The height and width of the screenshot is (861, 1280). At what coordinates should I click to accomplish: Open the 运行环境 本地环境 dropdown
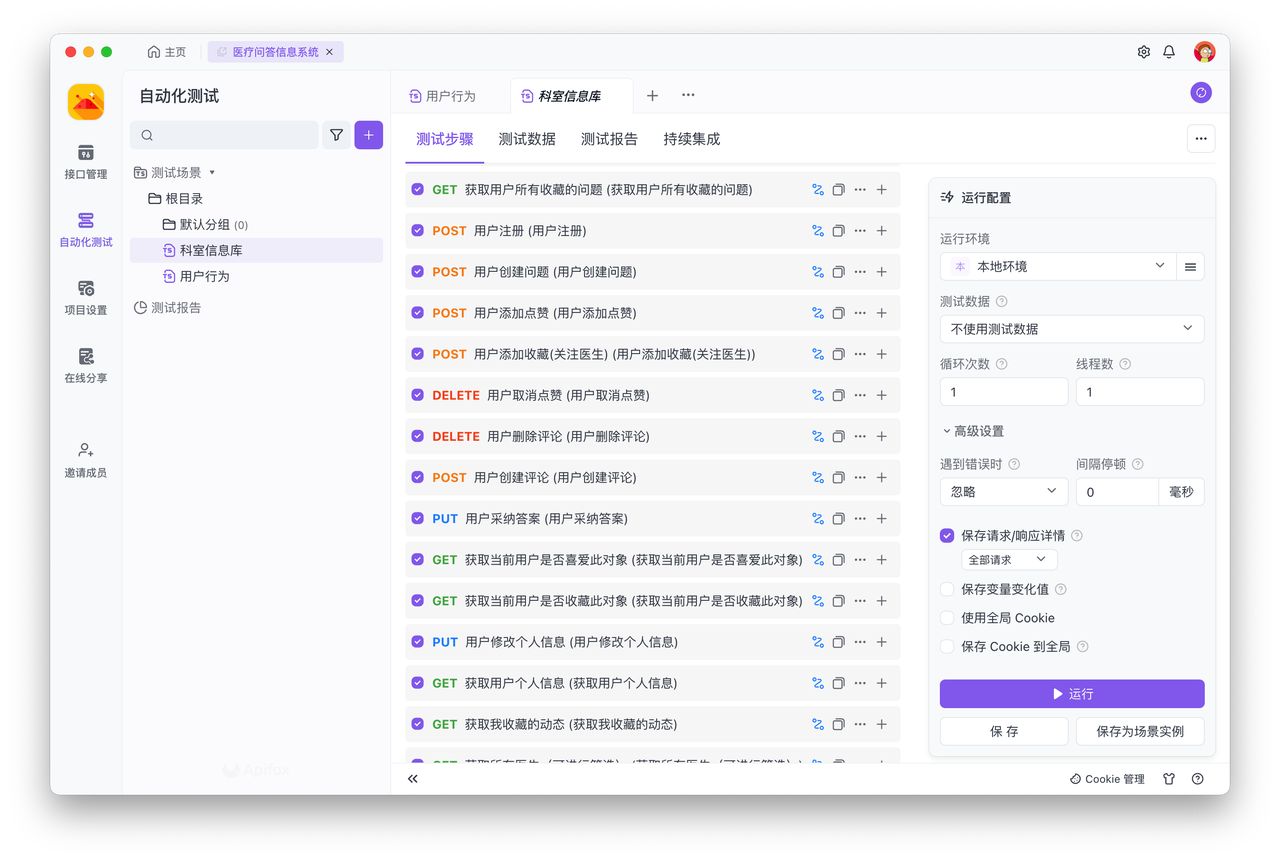tap(1057, 266)
